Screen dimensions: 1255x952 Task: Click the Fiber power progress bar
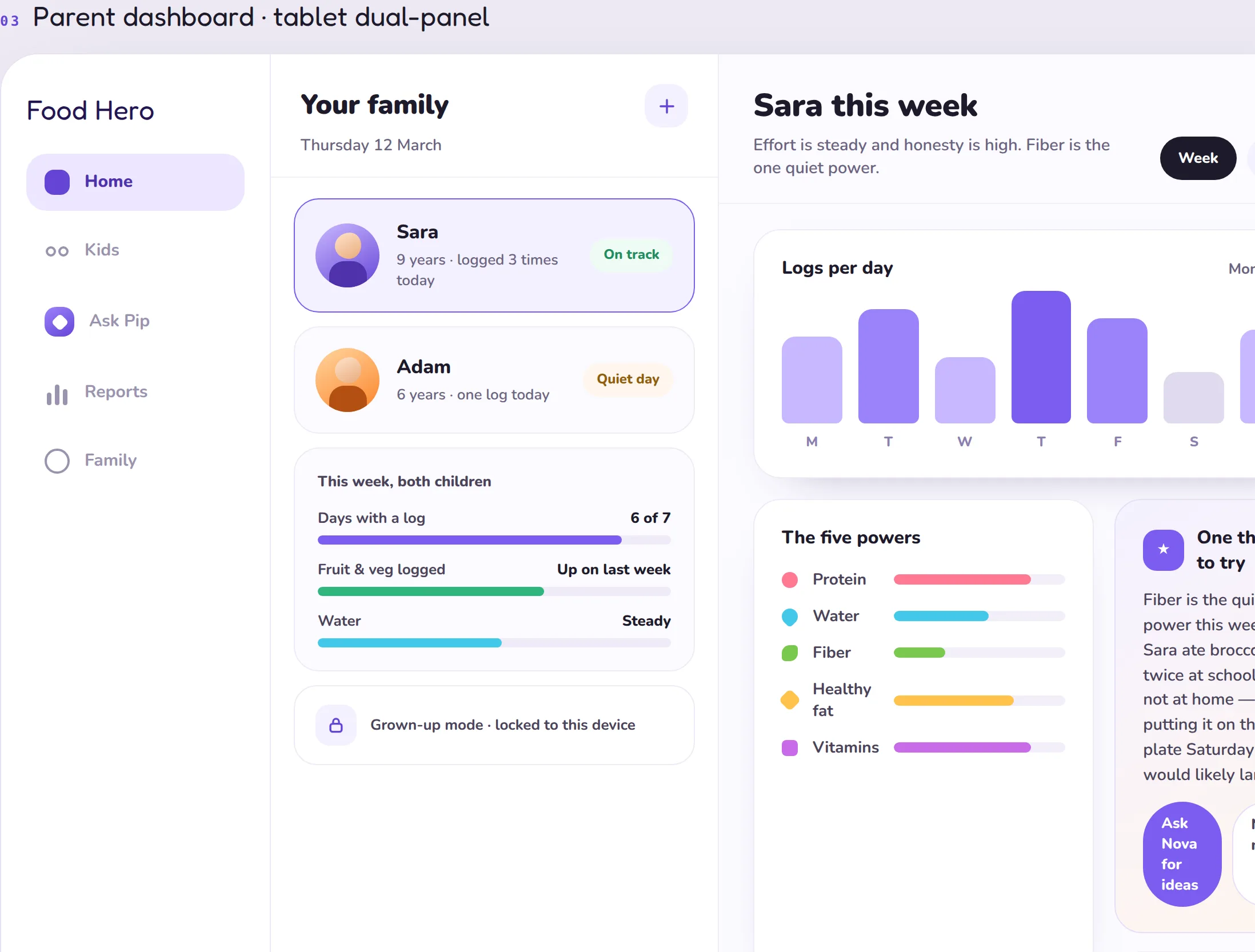[x=980, y=653]
